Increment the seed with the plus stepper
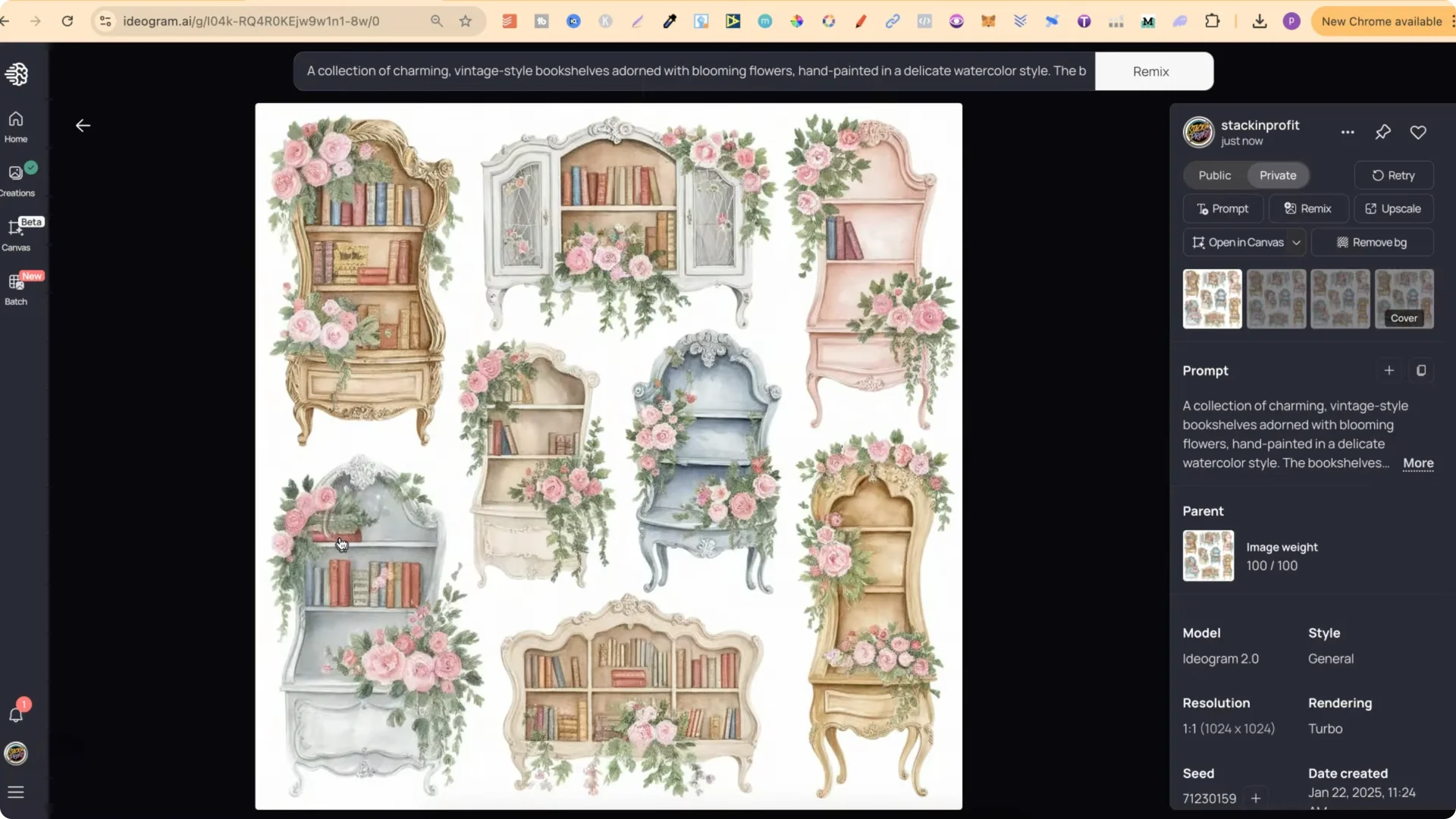This screenshot has width=1456, height=819. pos(1257,799)
